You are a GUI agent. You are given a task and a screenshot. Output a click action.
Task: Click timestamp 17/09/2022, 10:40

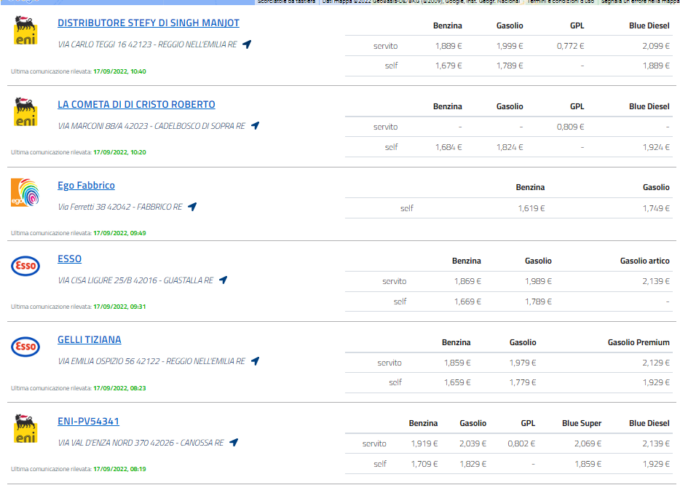click(120, 72)
